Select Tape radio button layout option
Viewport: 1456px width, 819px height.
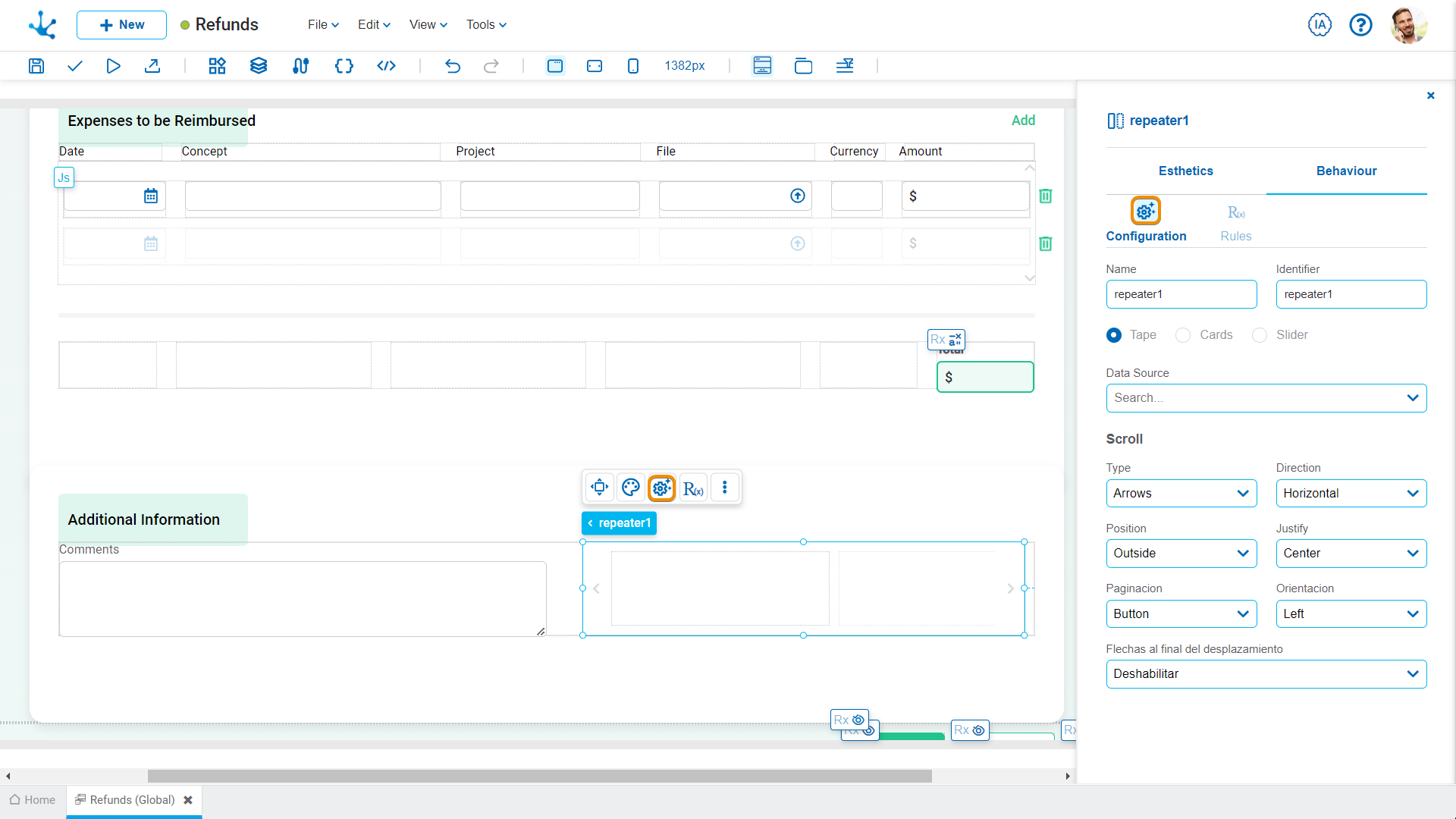[1113, 335]
